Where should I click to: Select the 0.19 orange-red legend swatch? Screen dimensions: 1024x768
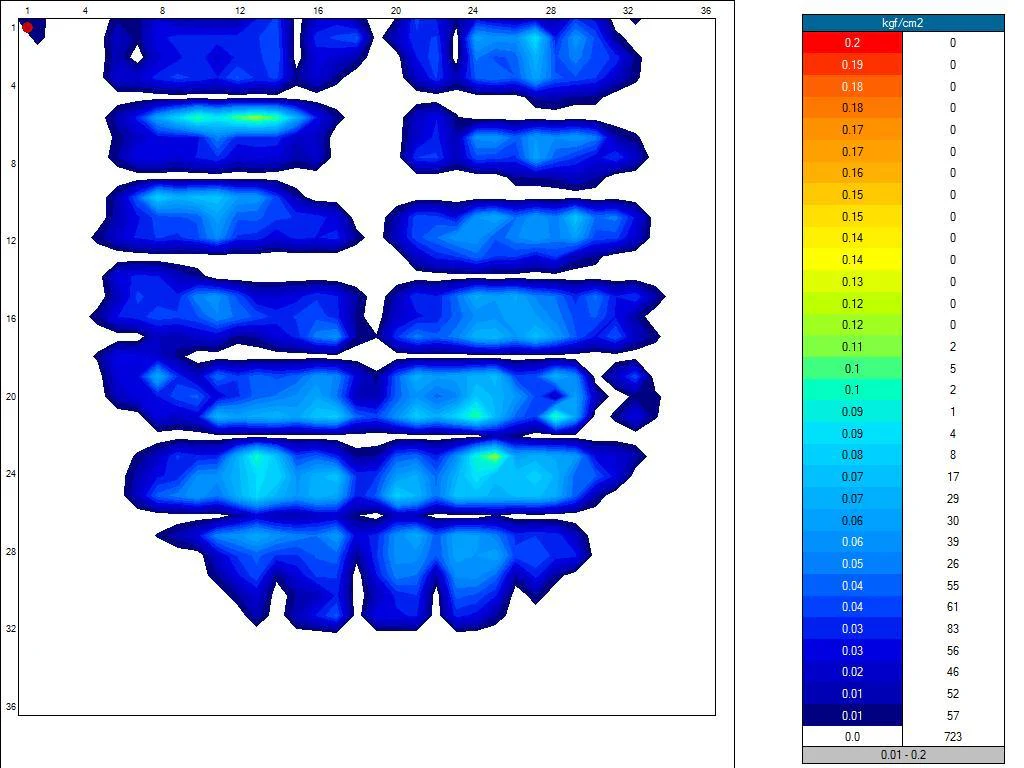click(852, 65)
